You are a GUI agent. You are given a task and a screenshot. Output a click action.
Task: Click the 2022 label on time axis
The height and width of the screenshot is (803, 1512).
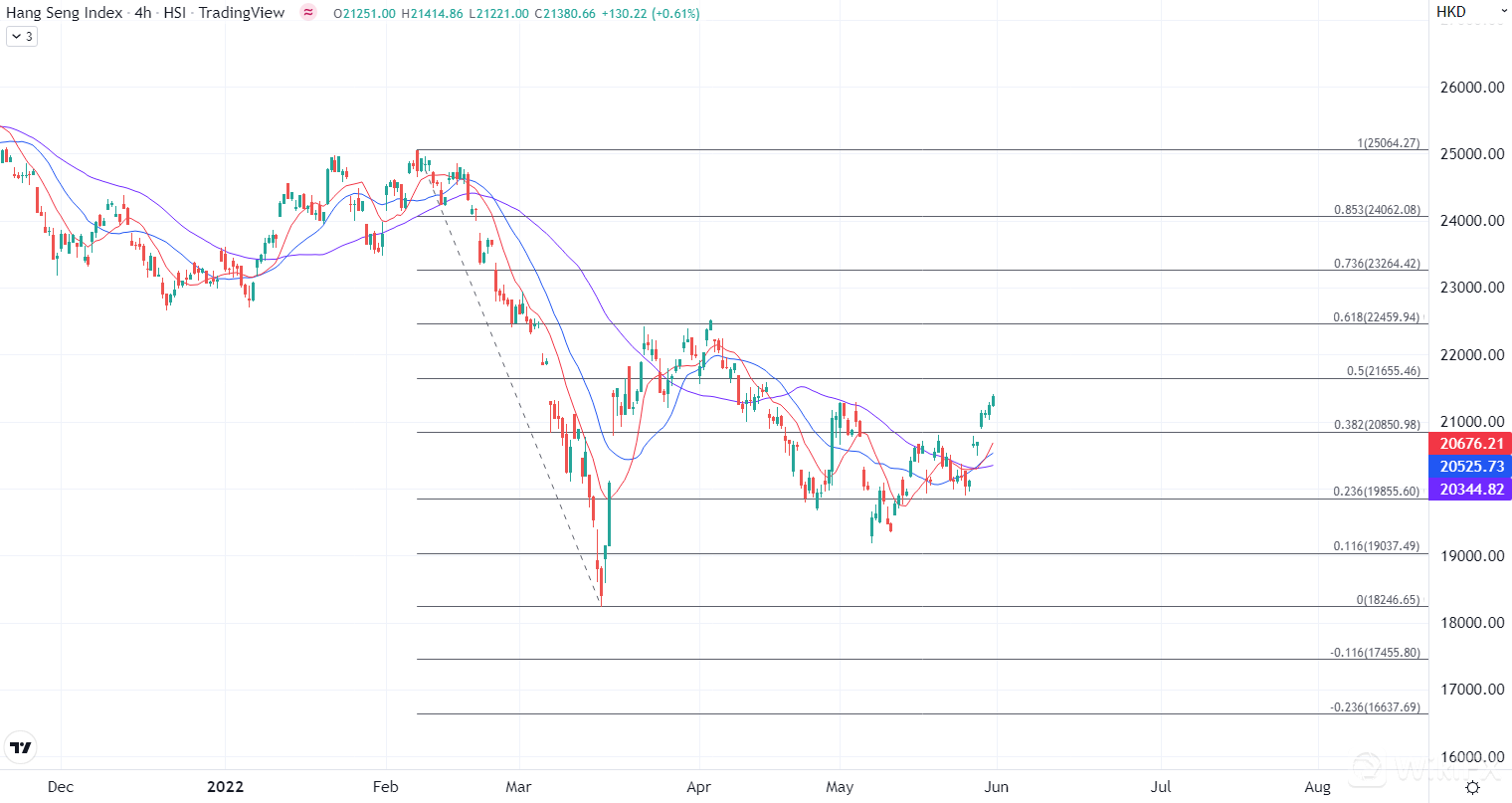click(x=225, y=787)
